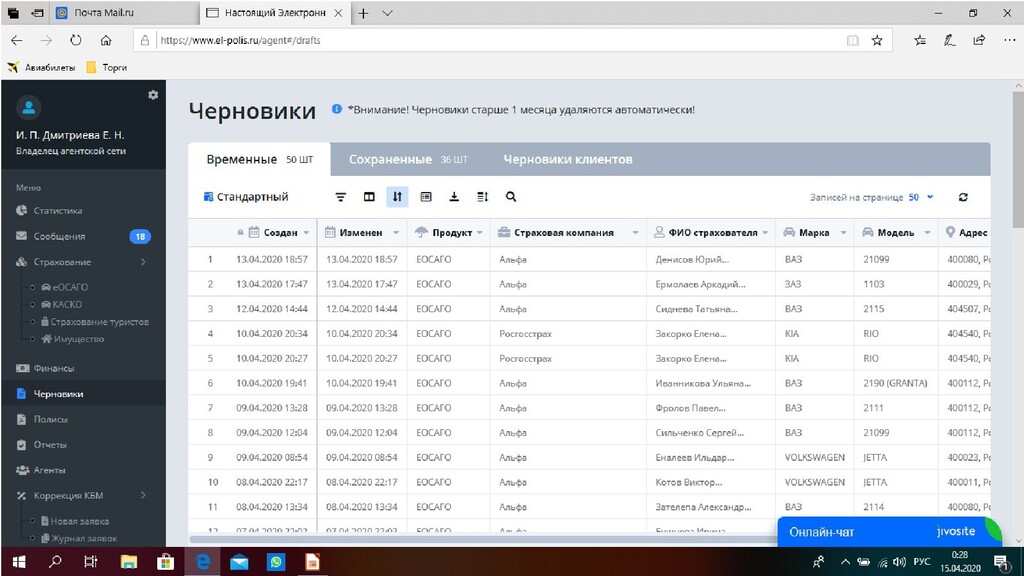The width and height of the screenshot is (1024, 576).
Task: Select the Стандартный view preset
Action: [x=246, y=197]
